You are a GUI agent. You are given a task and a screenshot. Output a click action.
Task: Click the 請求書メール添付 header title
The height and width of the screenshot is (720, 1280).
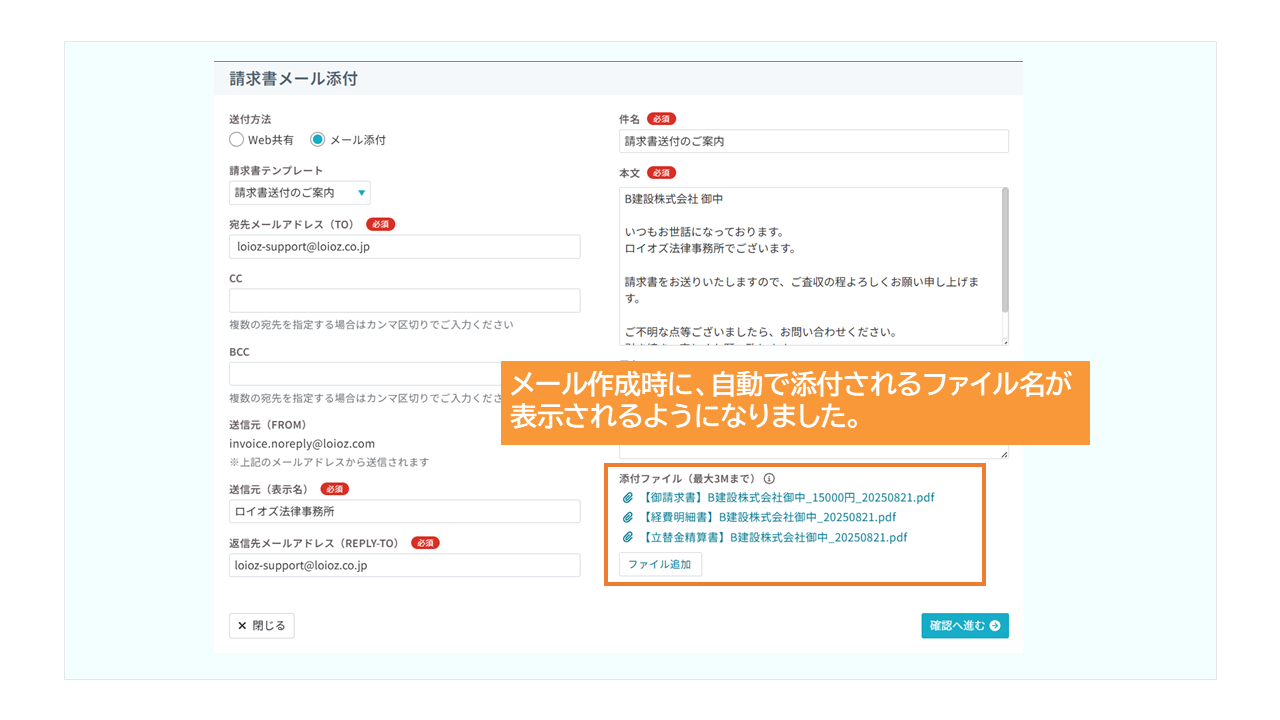[x=293, y=78]
